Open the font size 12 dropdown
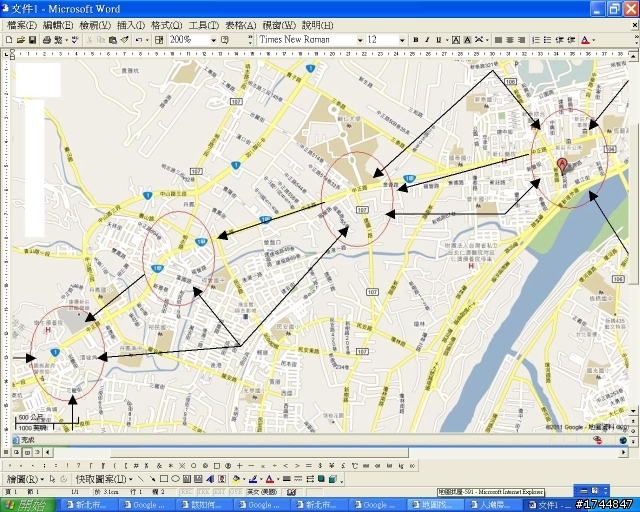The image size is (640, 512). pyautogui.click(x=402, y=40)
